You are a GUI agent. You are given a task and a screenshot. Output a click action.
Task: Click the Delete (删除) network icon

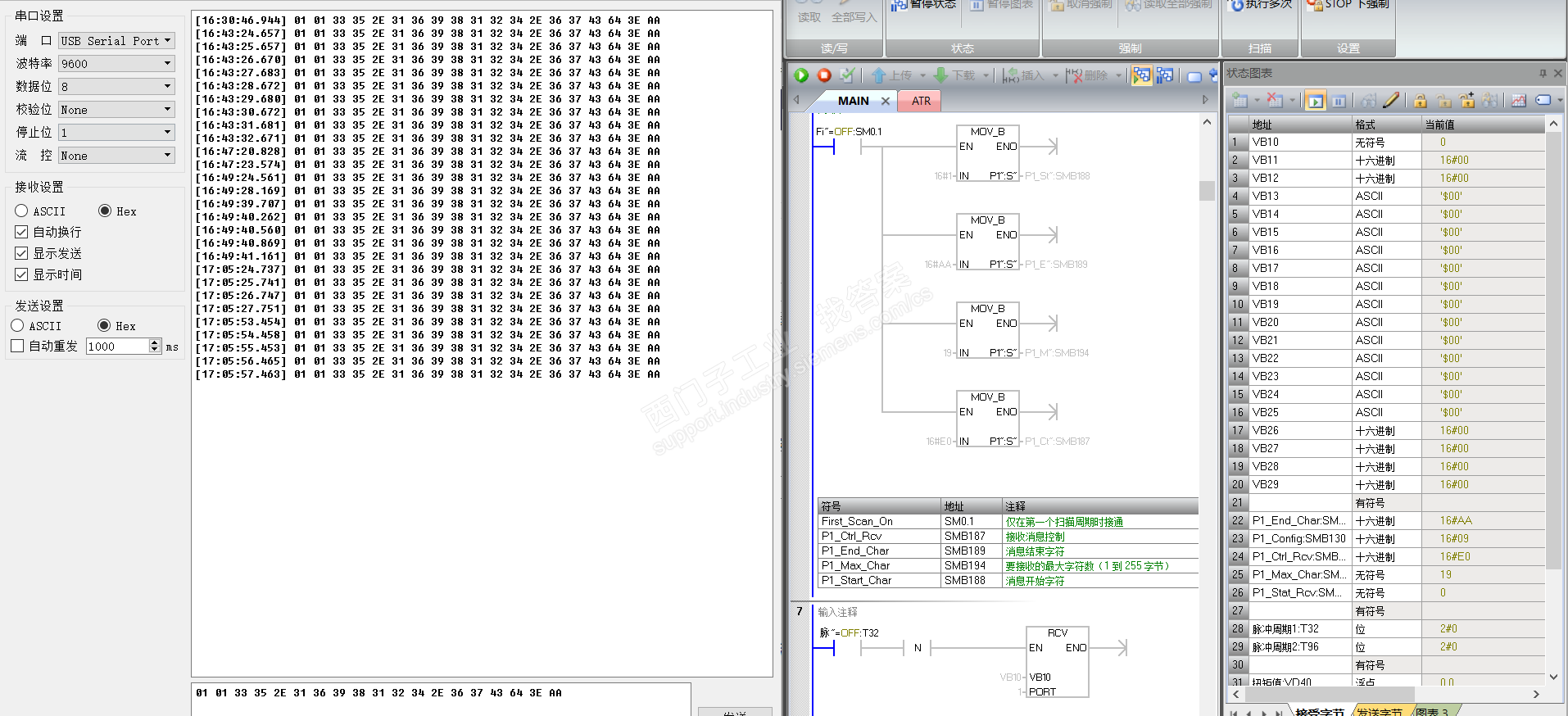tap(1074, 75)
